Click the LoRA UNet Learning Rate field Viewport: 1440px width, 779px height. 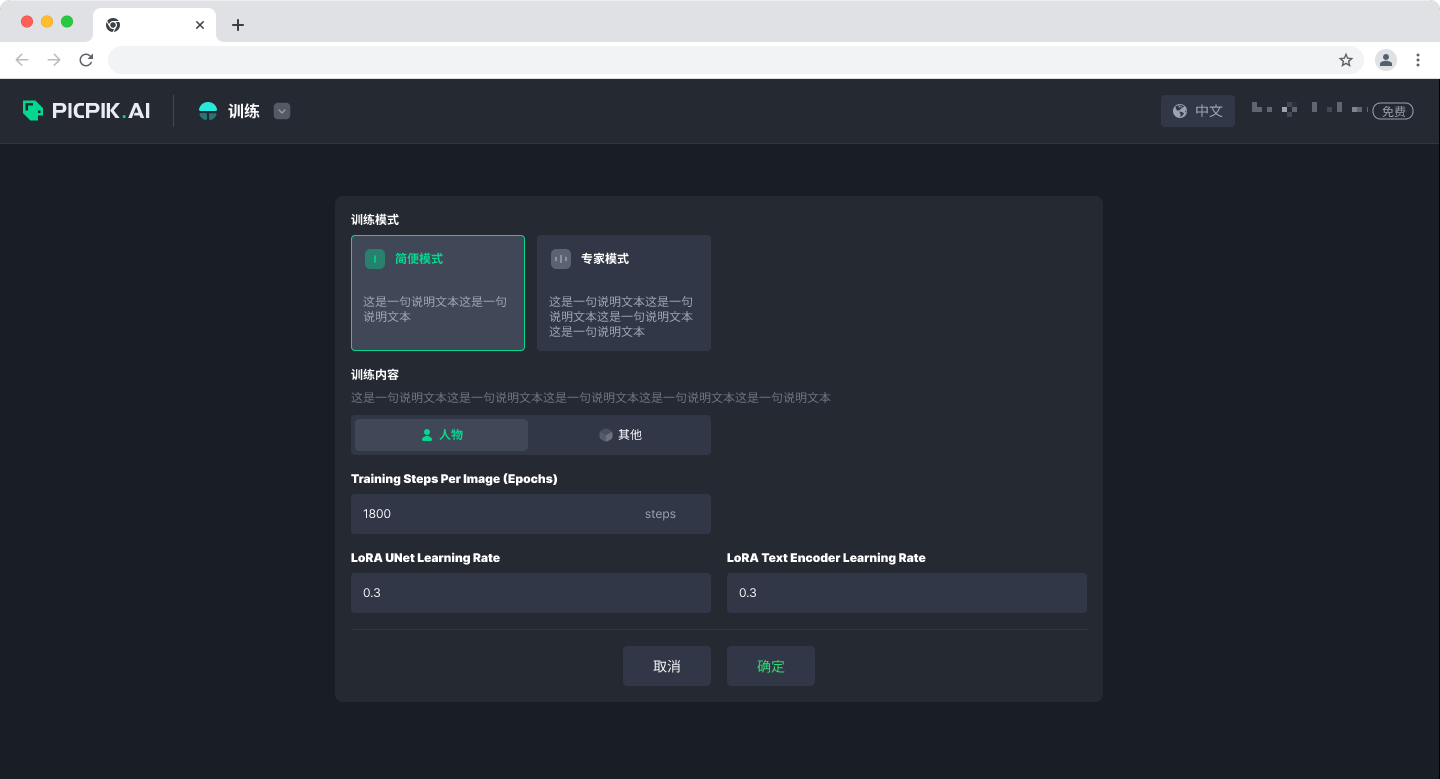tap(530, 593)
